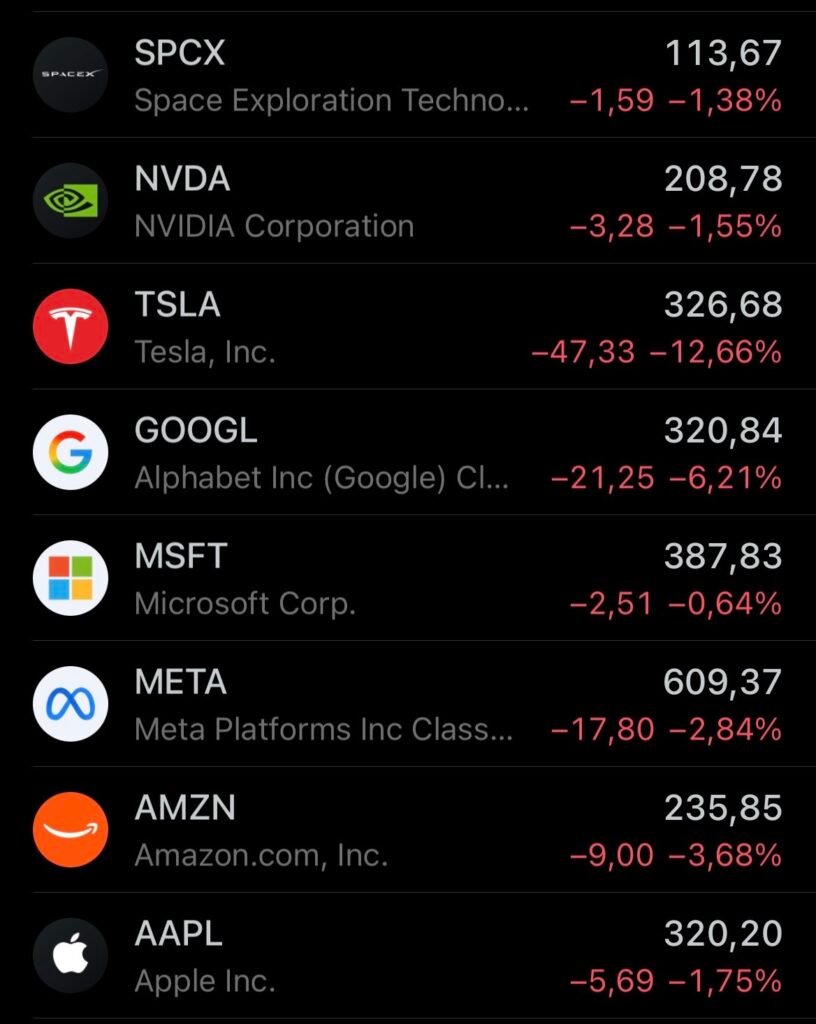Toggle Apple's change value −5,69 −1,75%
816x1024 pixels.
click(x=676, y=981)
